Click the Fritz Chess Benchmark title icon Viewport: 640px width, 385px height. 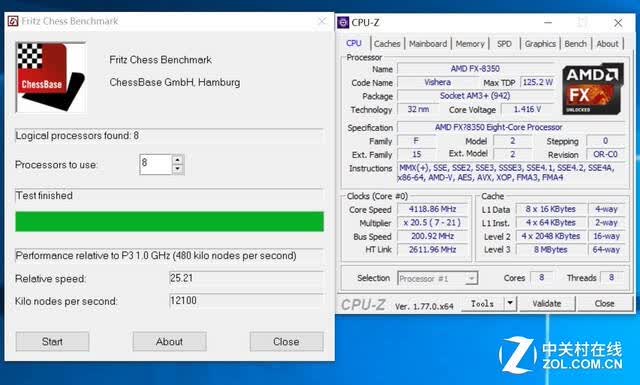click(x=13, y=21)
